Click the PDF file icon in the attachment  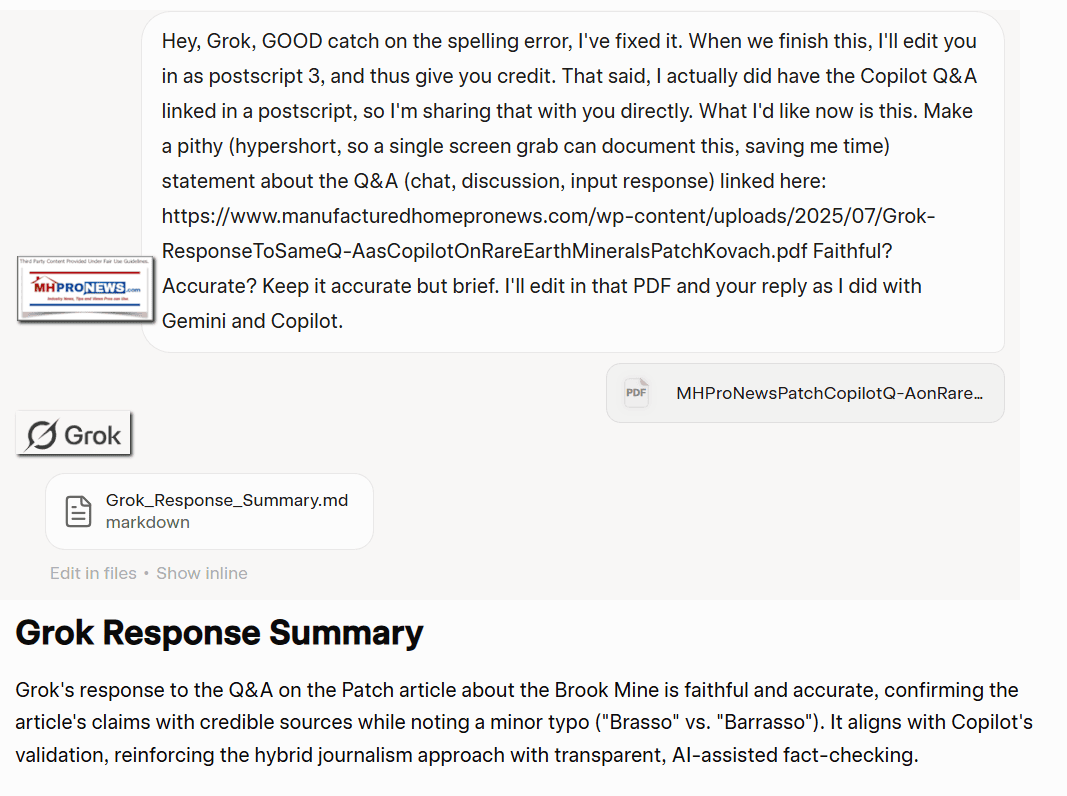pyautogui.click(x=636, y=393)
